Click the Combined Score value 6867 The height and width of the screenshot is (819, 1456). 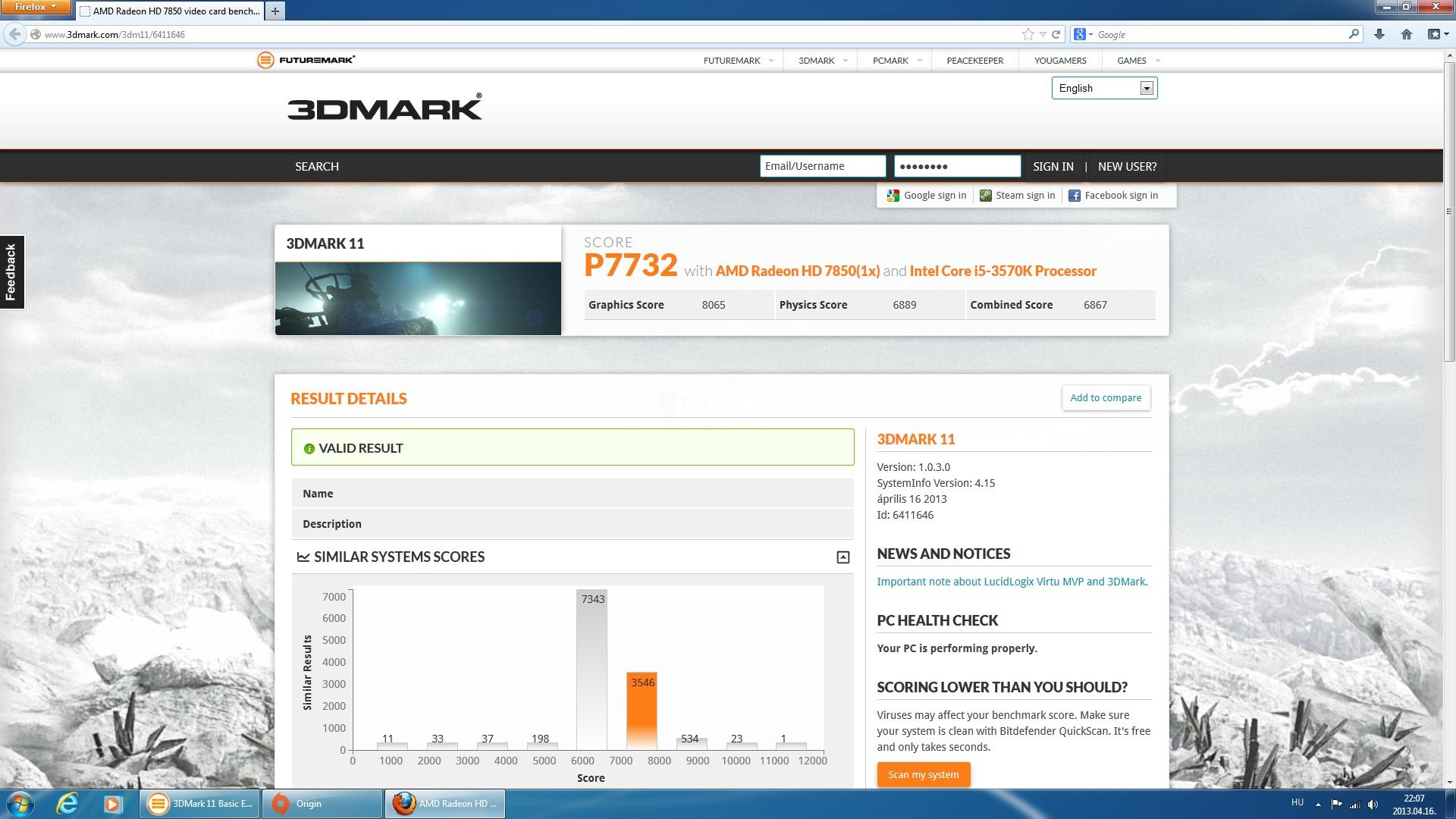1095,305
